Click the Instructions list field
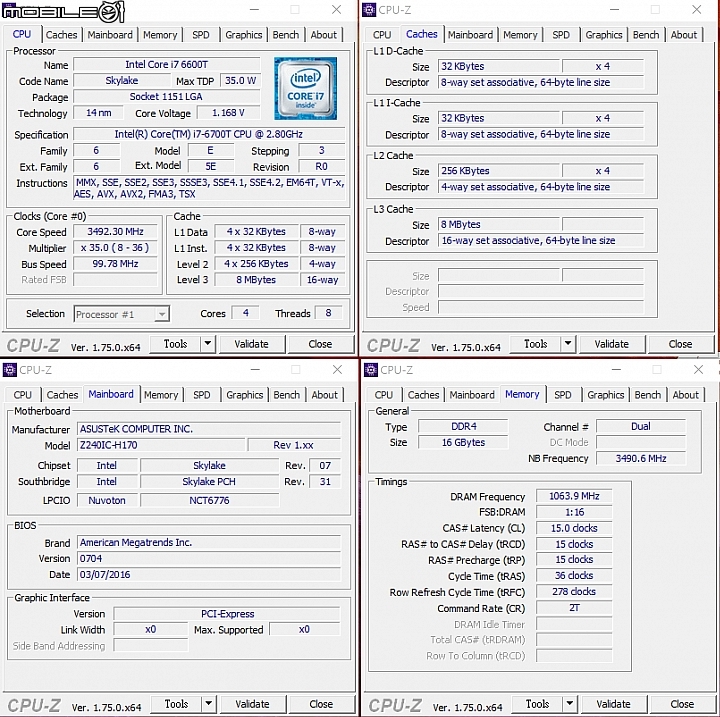This screenshot has width=720, height=717. click(209, 188)
